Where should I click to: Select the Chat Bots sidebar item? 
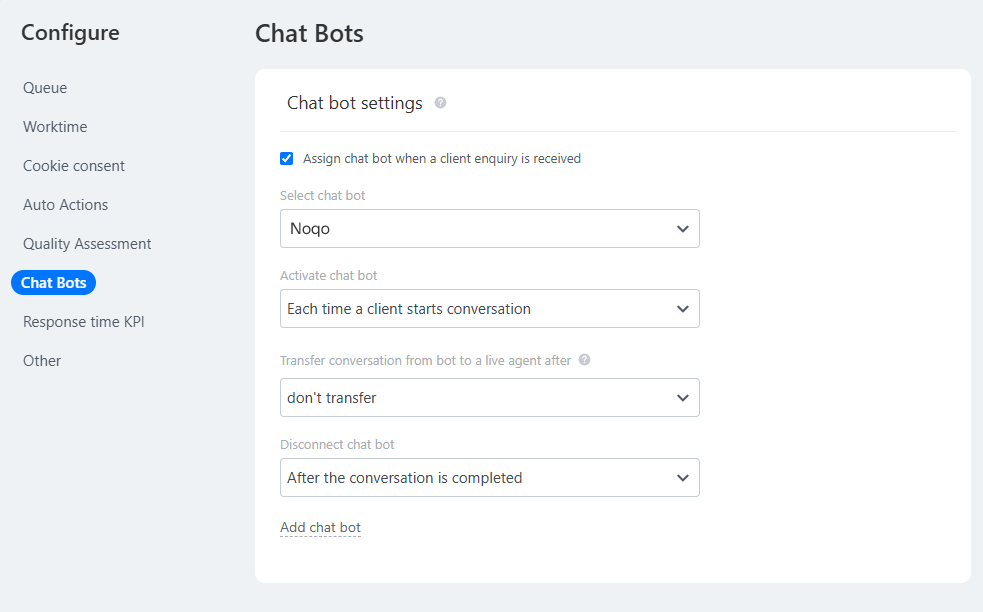53,283
